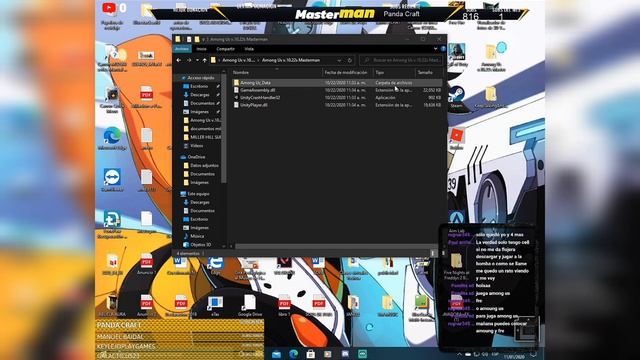The height and width of the screenshot is (360, 640).
Task: Open the taskbar clock and date
Action: click(x=514, y=356)
